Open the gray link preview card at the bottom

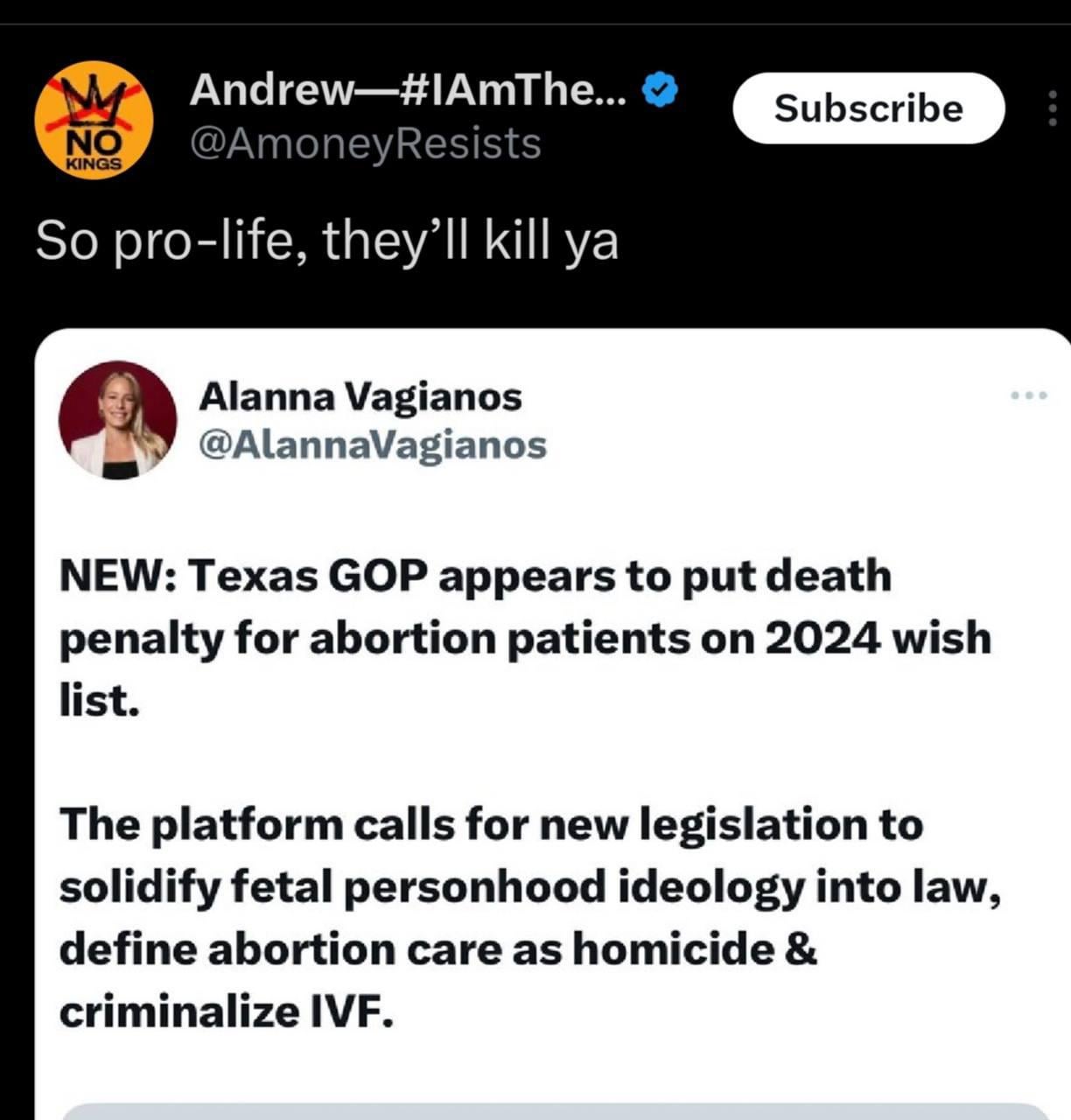[556, 1111]
